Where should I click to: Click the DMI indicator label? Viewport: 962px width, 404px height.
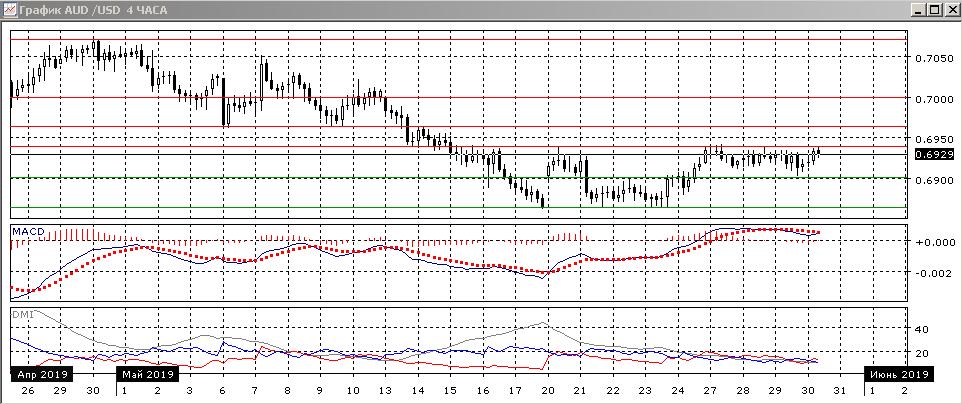pyautogui.click(x=22, y=314)
